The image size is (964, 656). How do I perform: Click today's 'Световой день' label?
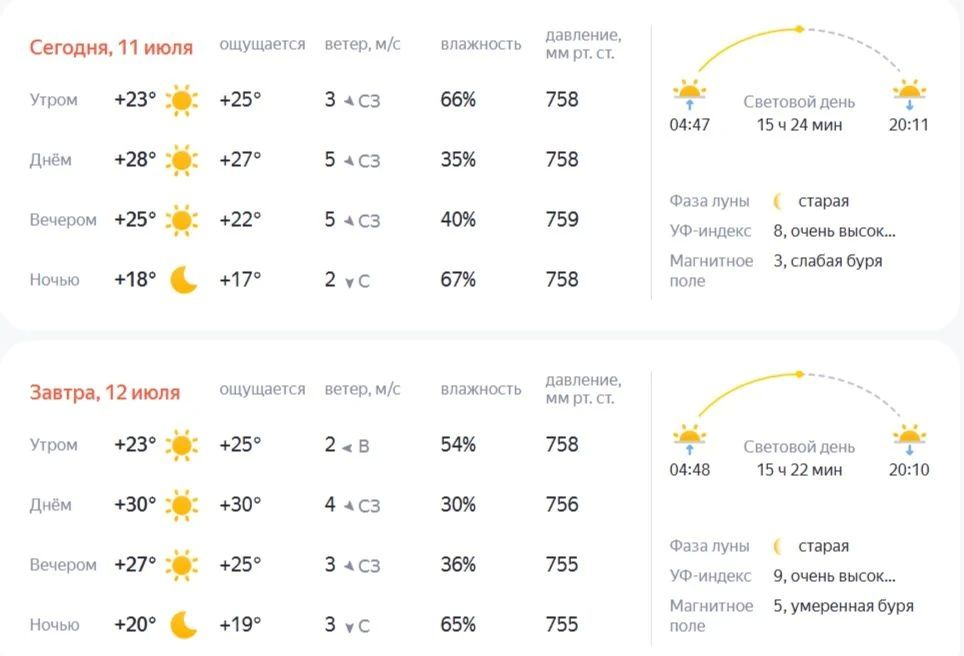(799, 102)
